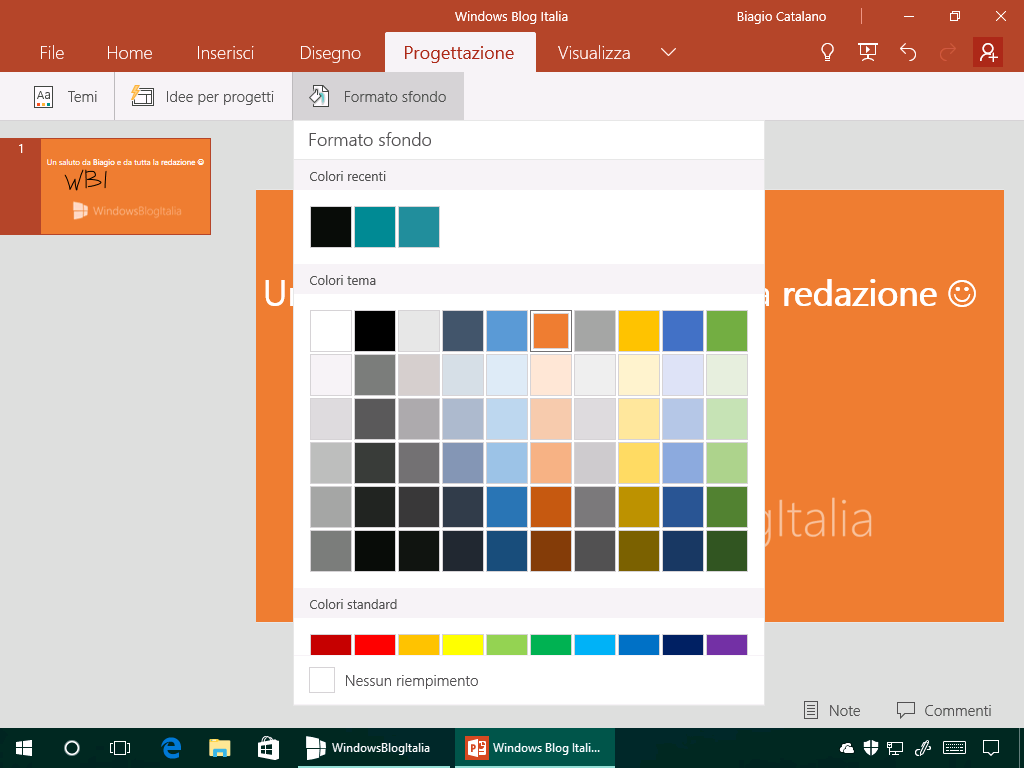Open the Store icon on the taskbar

(x=268, y=748)
